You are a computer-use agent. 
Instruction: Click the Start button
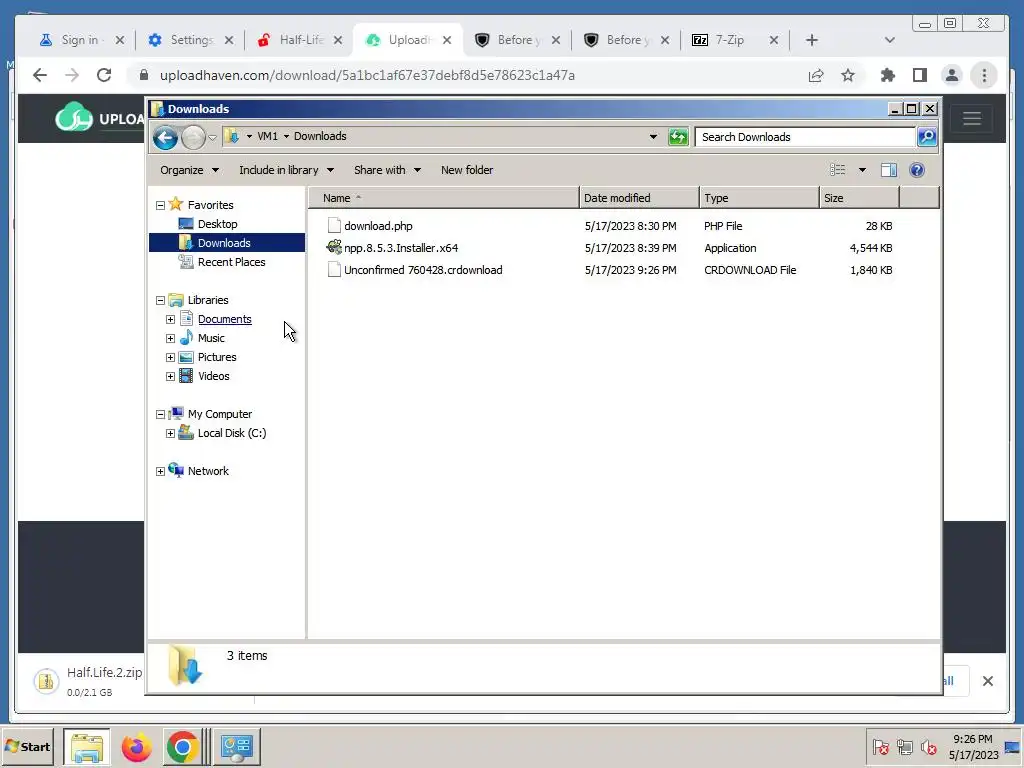(27, 746)
